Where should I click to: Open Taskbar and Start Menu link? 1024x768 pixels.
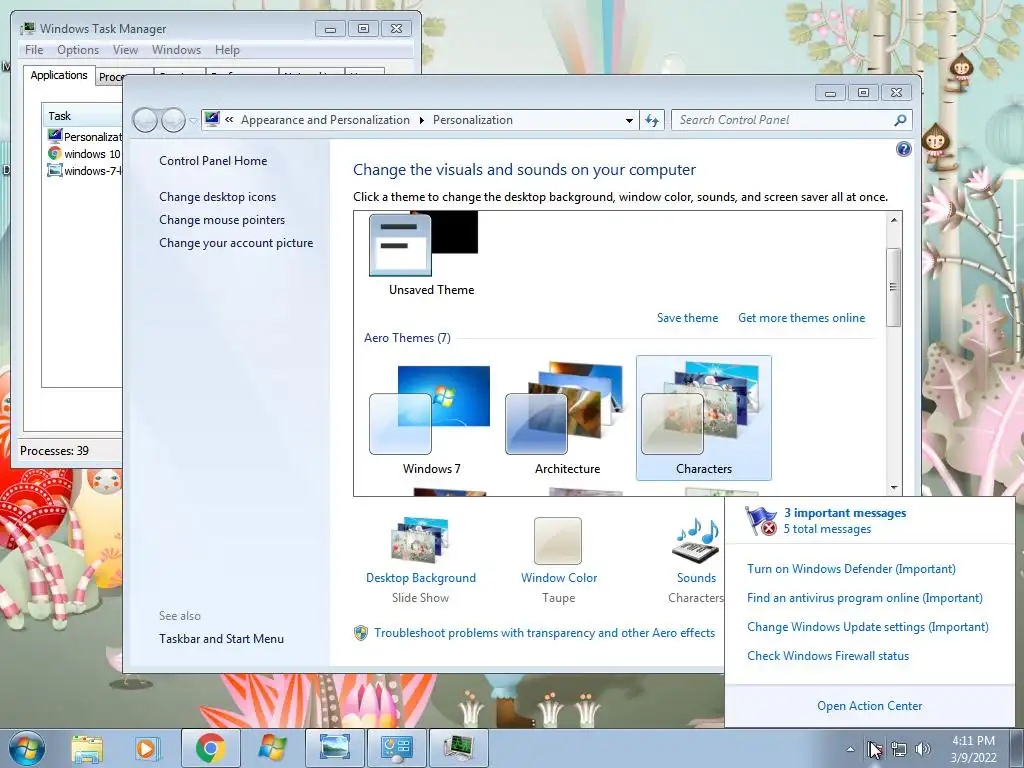221,639
